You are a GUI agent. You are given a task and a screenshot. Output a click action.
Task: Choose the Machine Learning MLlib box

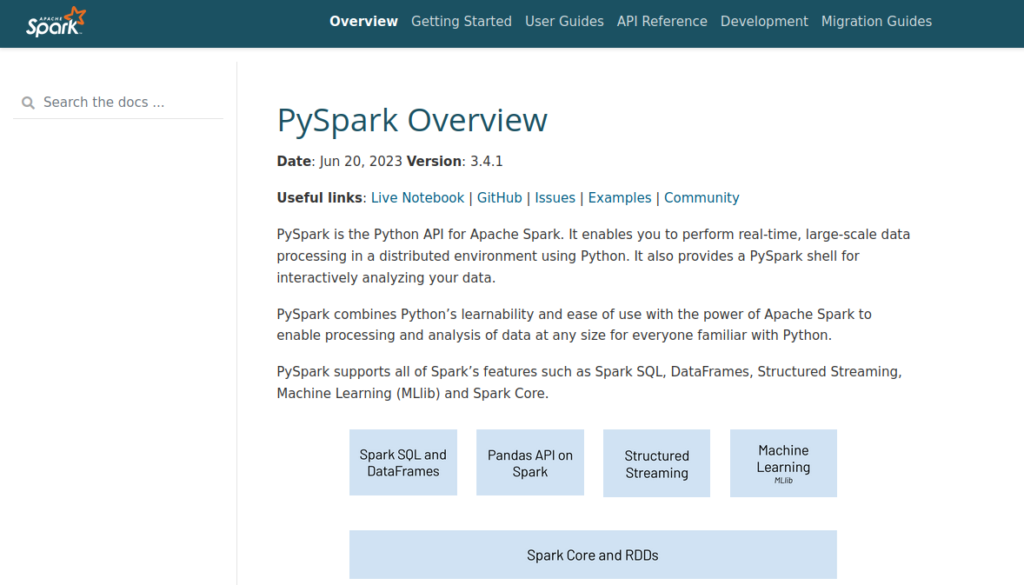point(783,463)
